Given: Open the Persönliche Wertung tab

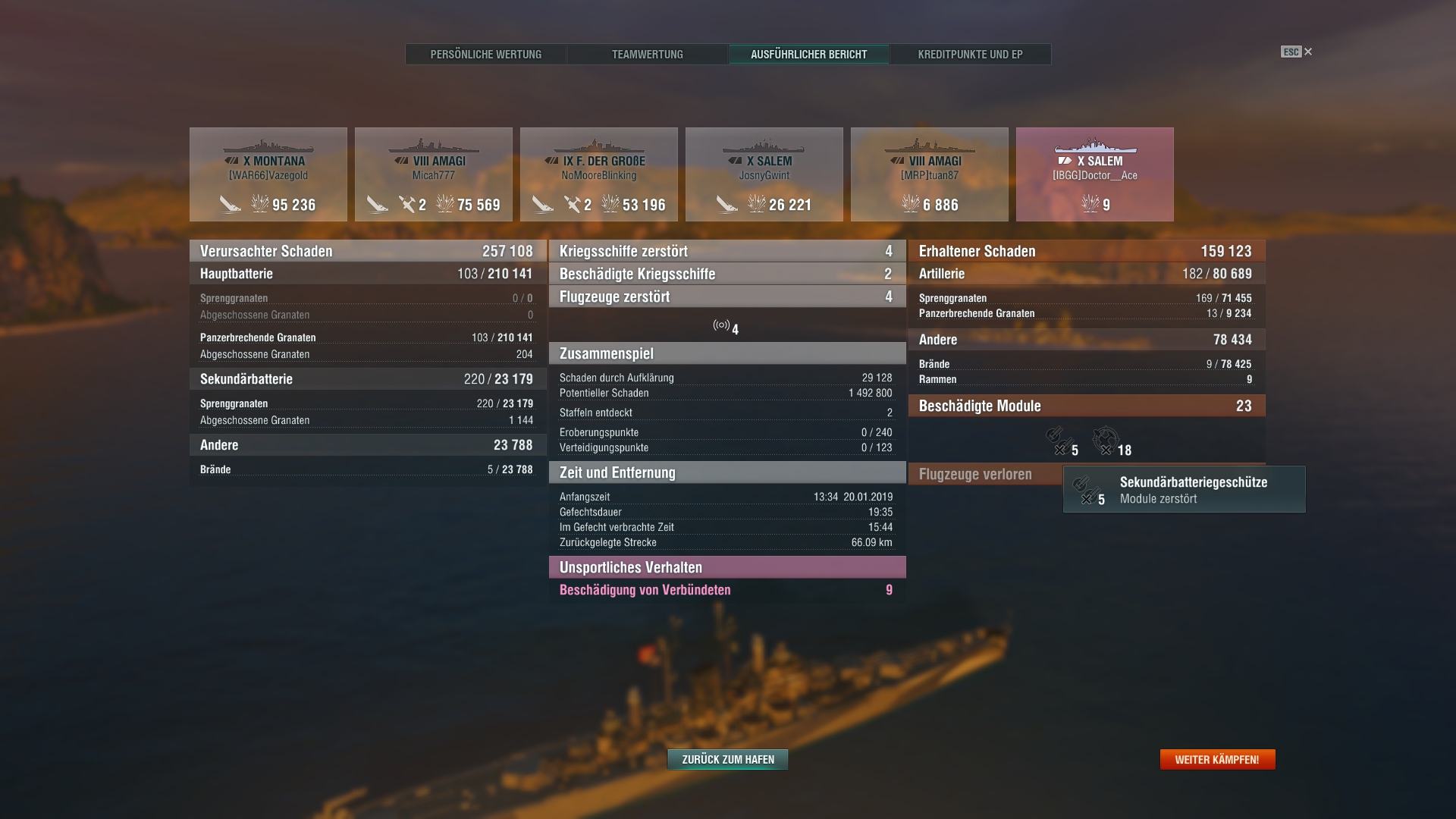Looking at the screenshot, I should (486, 55).
